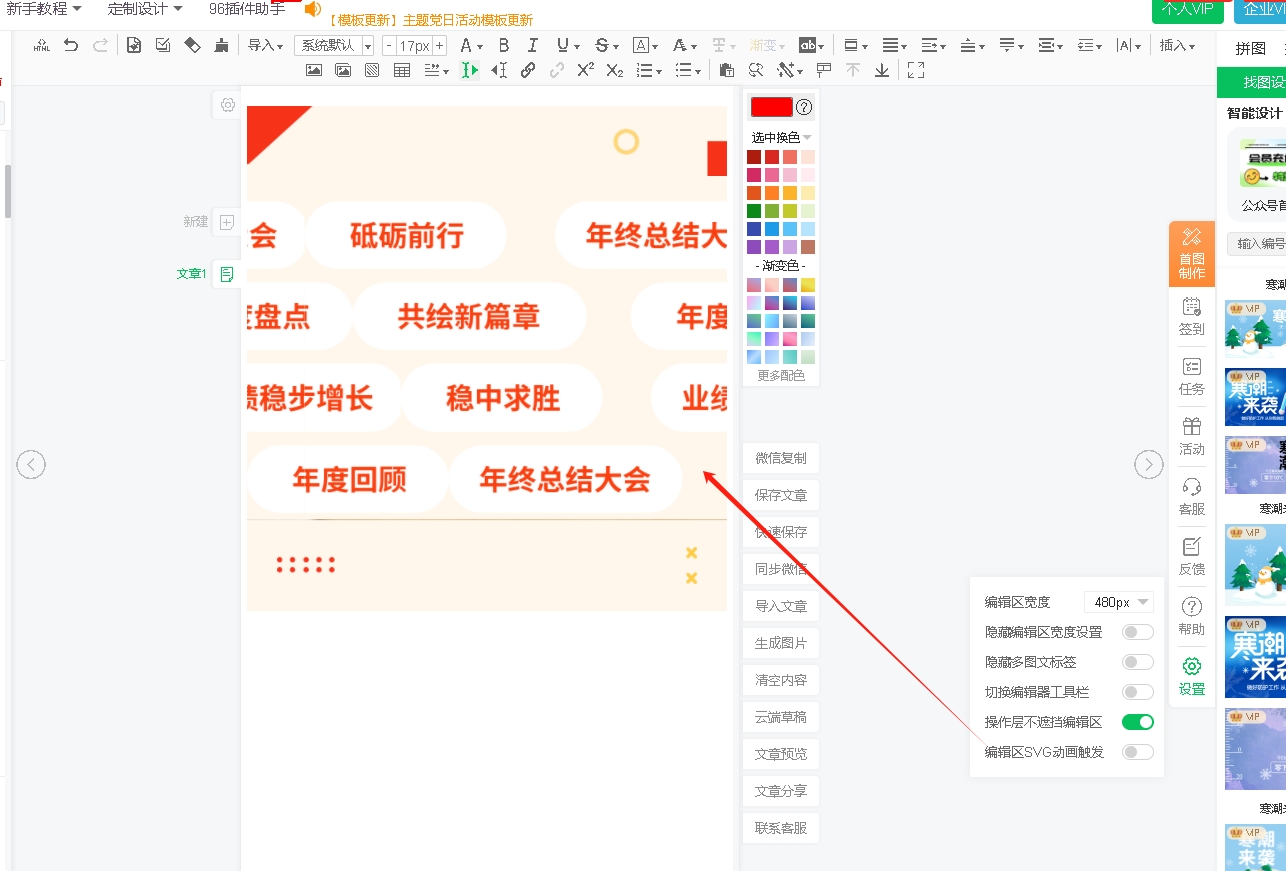Viewport: 1286px width, 871px height.
Task: Enable 隐藏编辑区宽度设置 switch
Action: [x=1137, y=632]
